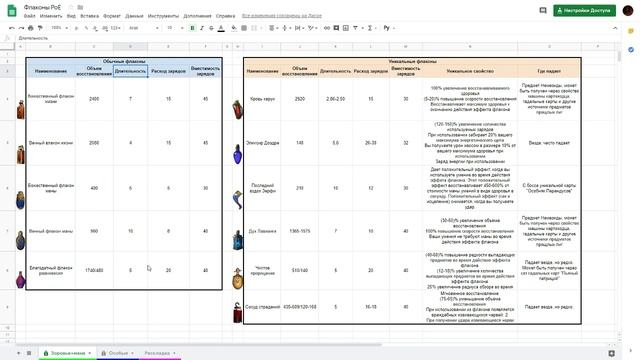Image resolution: width=640 pixels, height=360 pixels.
Task: Open the changes saved to Drive link
Action: click(x=282, y=16)
